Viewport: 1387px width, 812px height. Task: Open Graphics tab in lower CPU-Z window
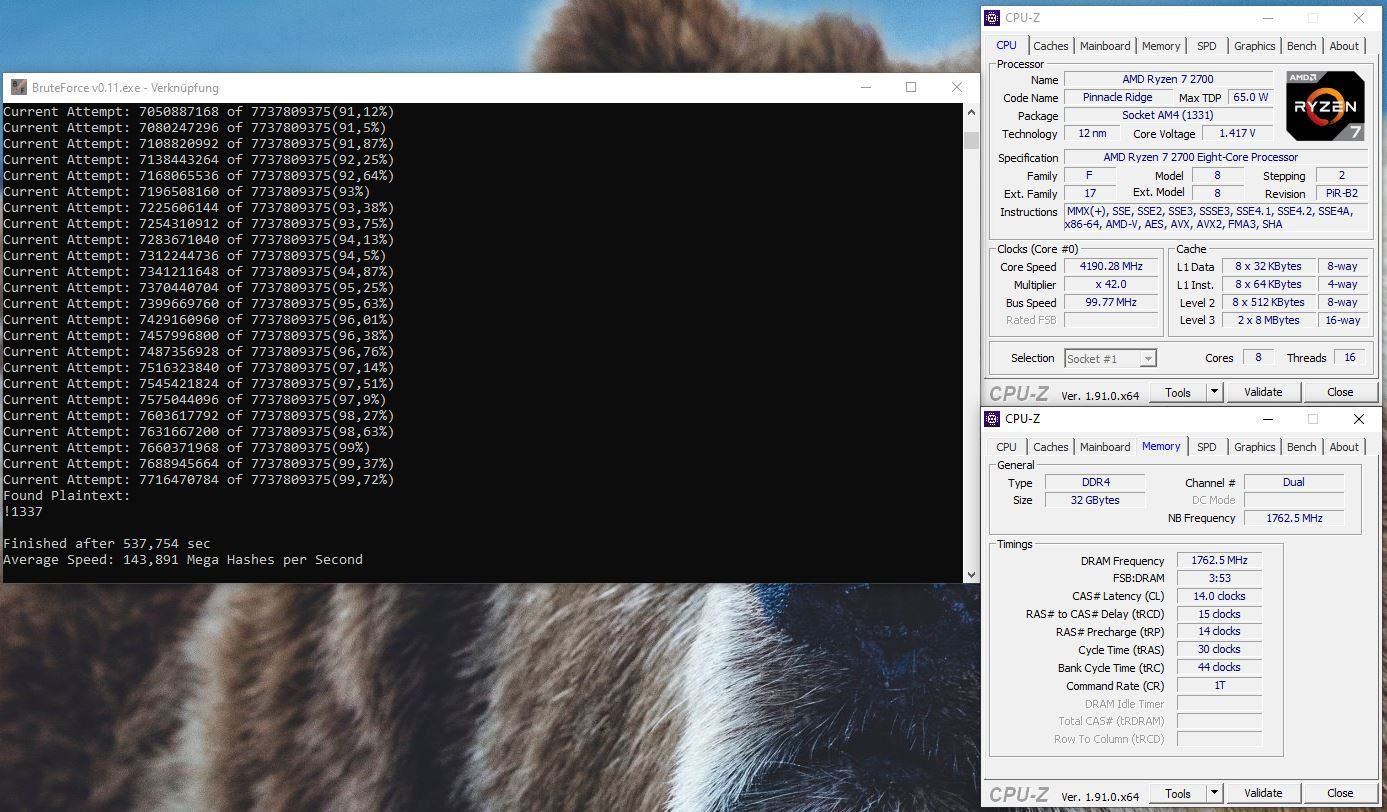point(1254,447)
